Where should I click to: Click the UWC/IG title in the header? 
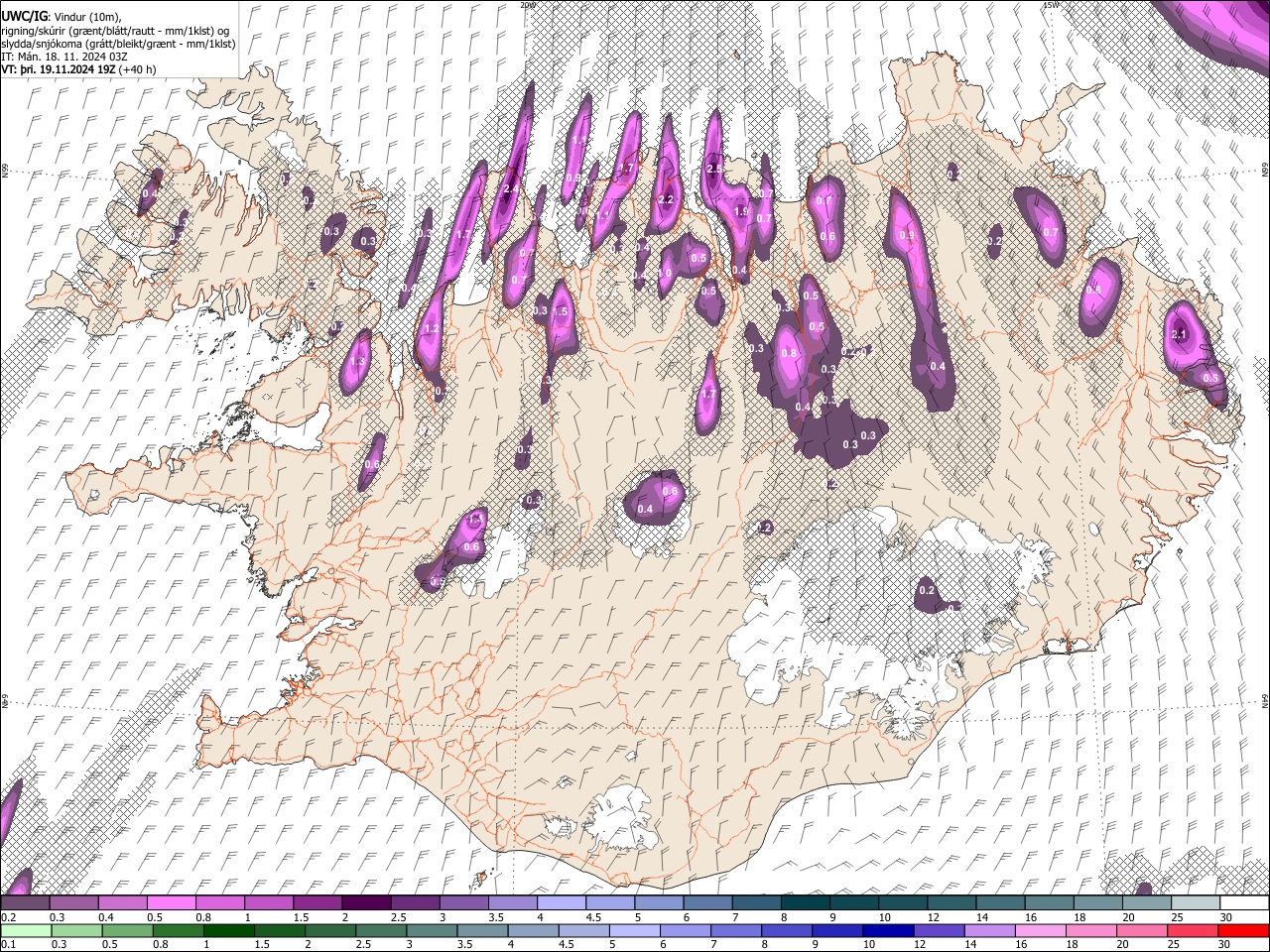[x=23, y=17]
